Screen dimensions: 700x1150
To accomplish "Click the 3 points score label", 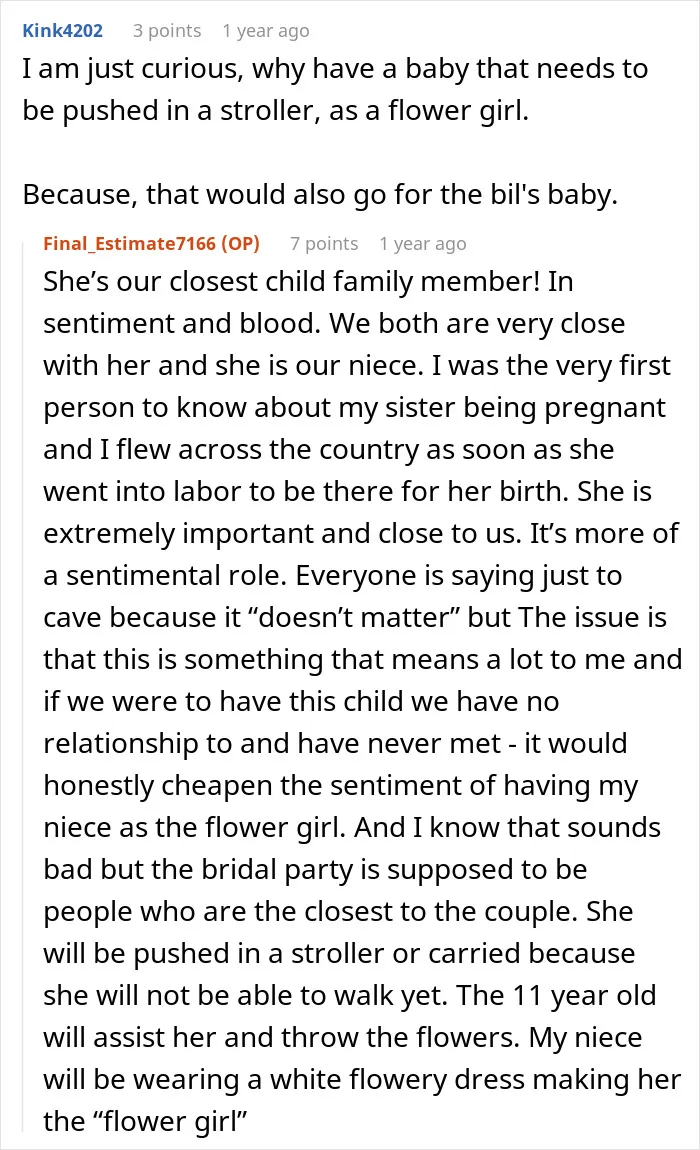I will [167, 31].
